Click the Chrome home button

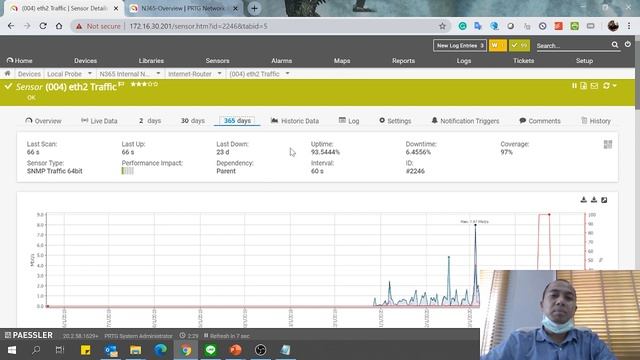click(x=59, y=26)
